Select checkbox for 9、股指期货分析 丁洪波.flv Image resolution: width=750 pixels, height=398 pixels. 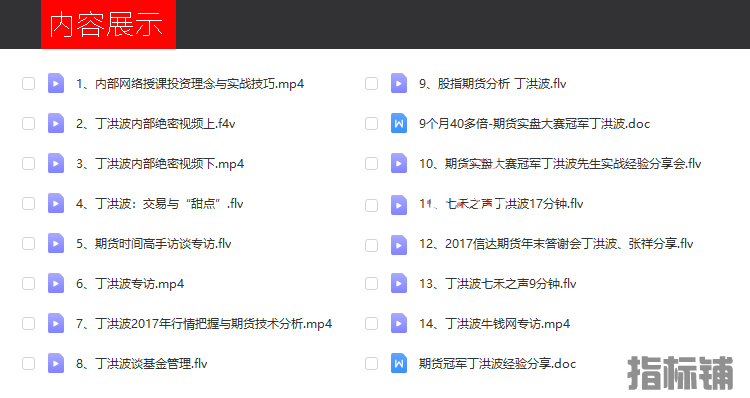[372, 84]
